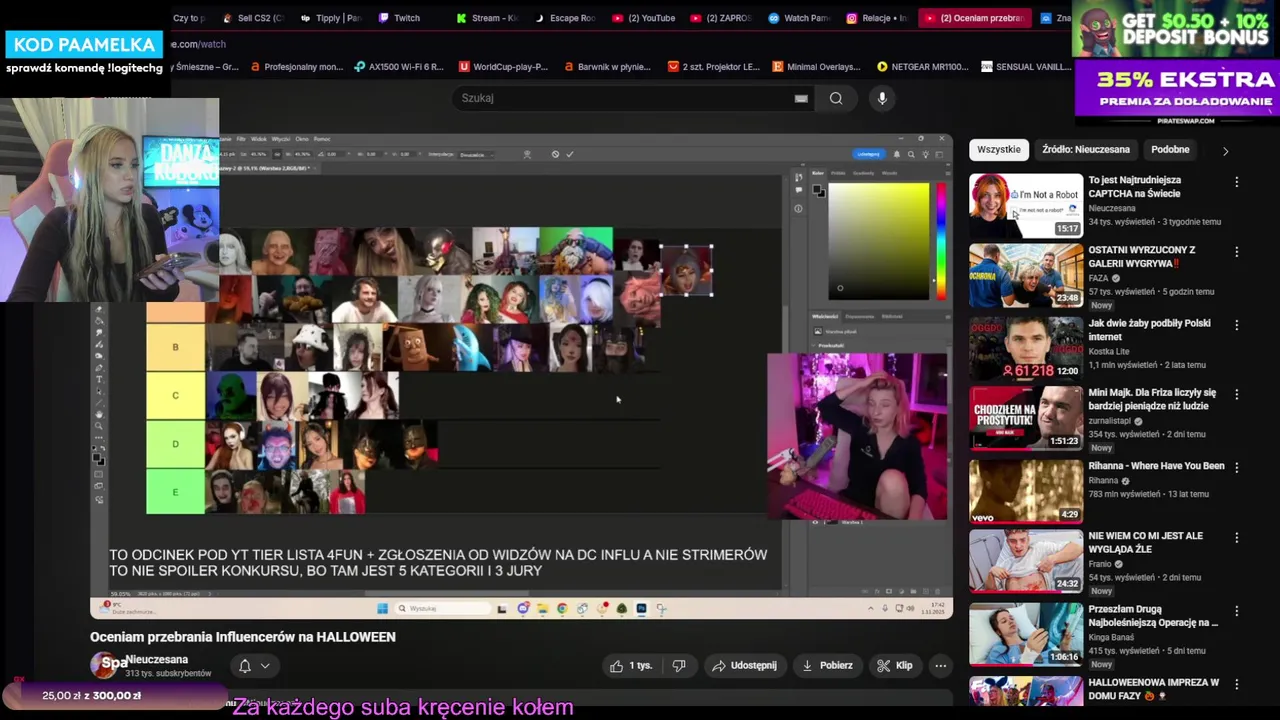The image size is (1280, 720).
Task: Open options menu for HALLOWEENOWA IMPREZA video
Action: [1237, 684]
